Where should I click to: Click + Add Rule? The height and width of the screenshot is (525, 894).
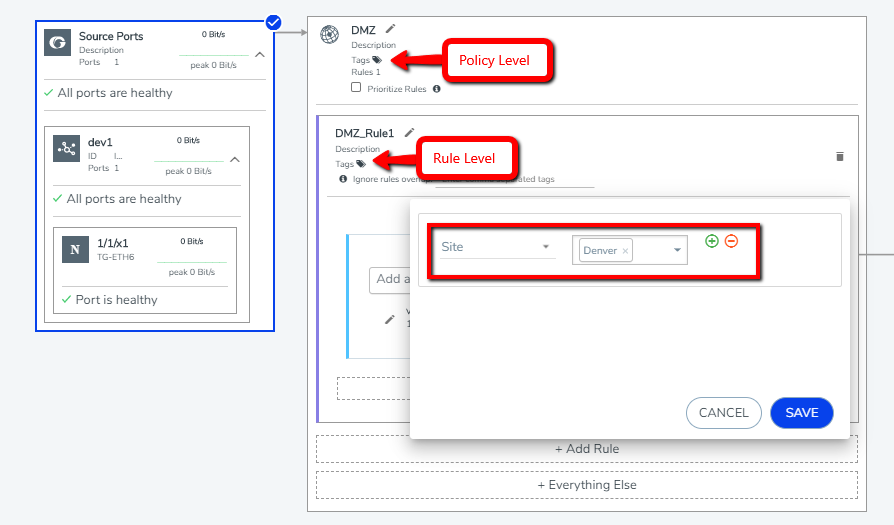tap(587, 449)
